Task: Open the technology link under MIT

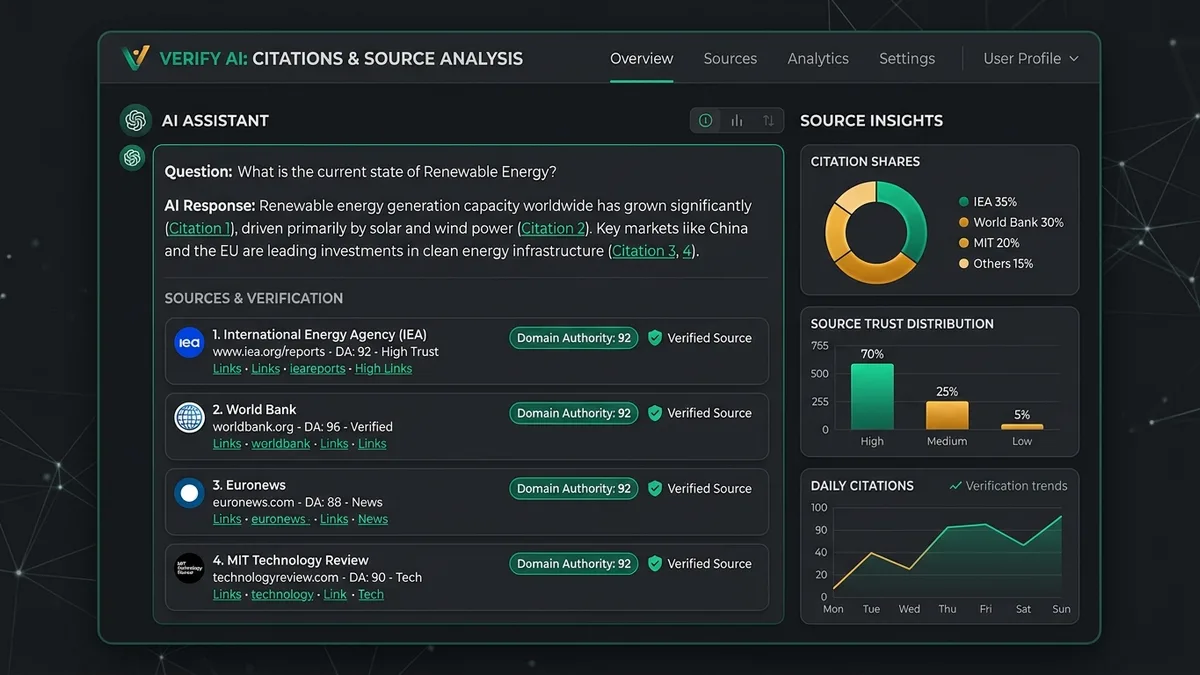Action: (x=282, y=594)
